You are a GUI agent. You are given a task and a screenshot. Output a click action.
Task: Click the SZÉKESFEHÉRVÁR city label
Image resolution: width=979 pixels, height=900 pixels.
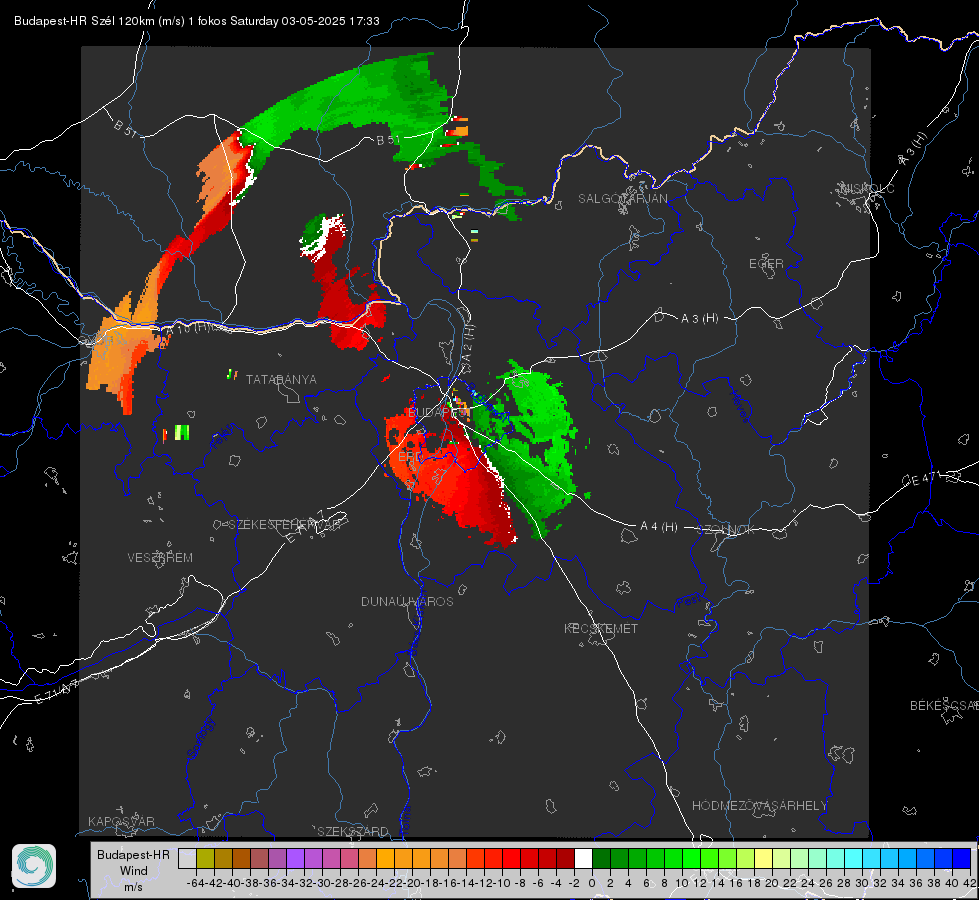pyautogui.click(x=285, y=525)
